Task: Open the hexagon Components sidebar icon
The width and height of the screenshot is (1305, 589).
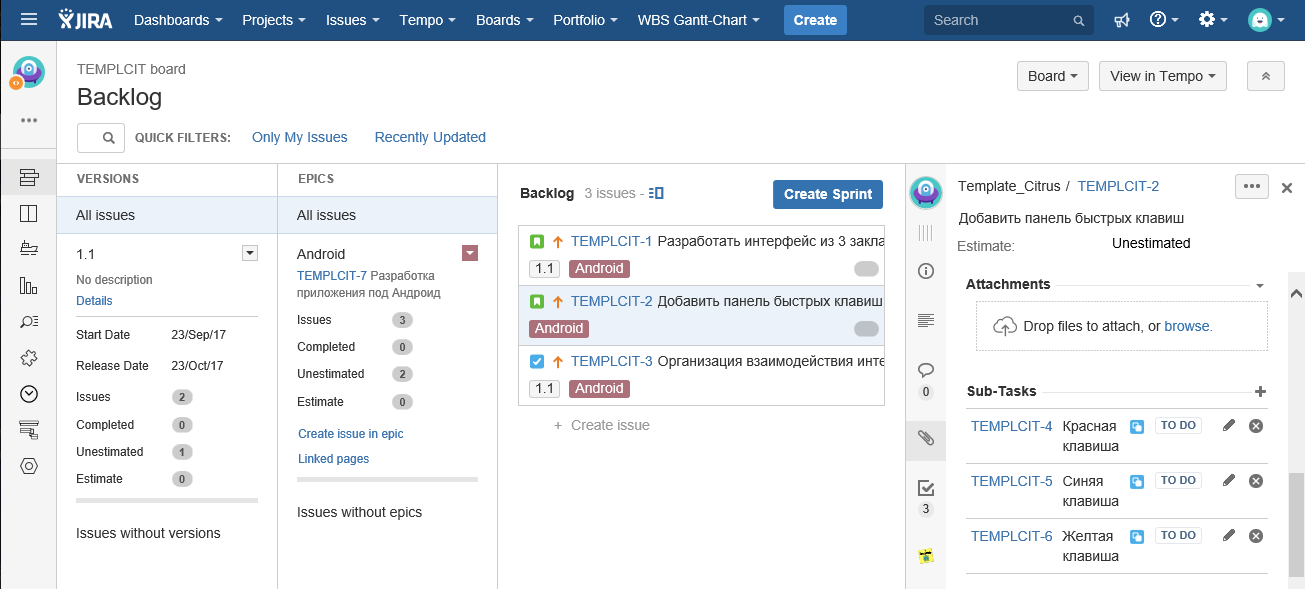Action: point(29,465)
